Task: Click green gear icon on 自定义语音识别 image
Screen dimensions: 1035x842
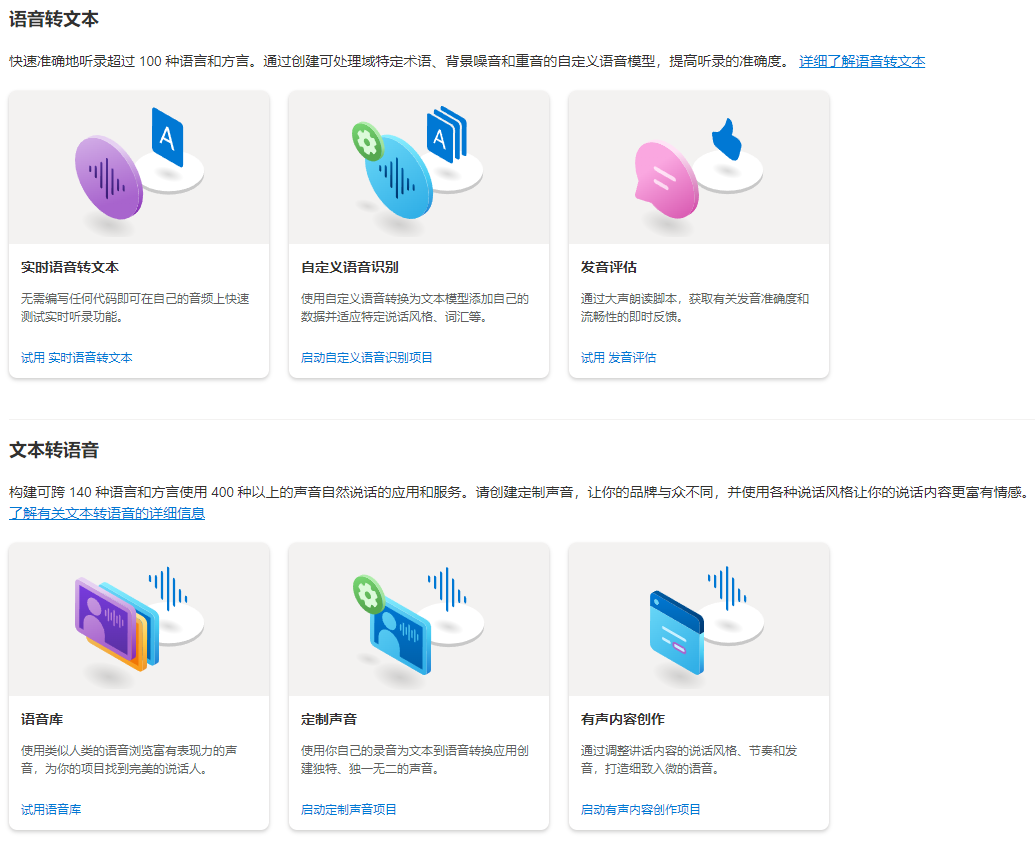Action: coord(369,142)
